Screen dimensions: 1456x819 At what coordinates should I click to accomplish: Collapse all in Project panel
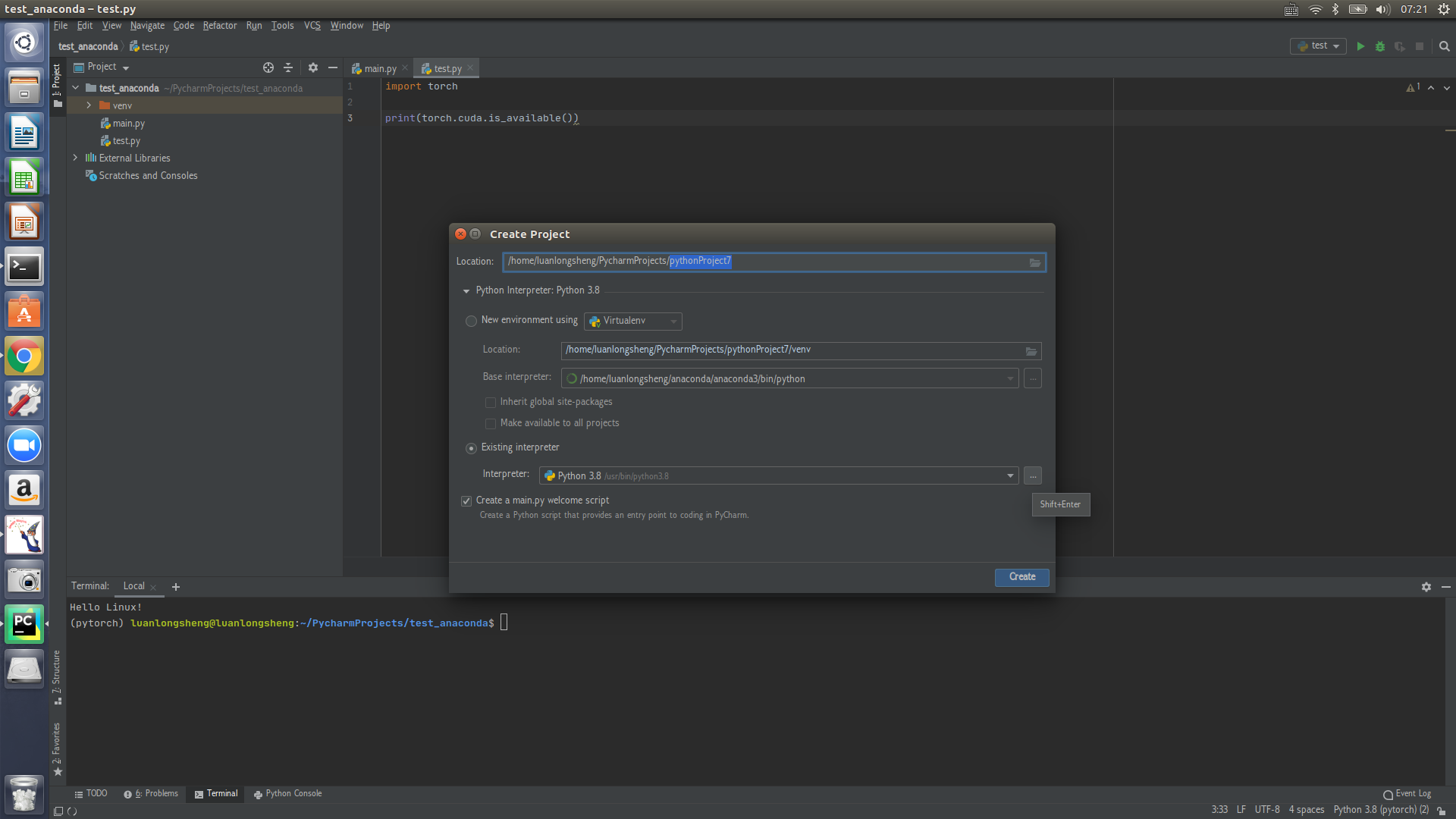[288, 67]
